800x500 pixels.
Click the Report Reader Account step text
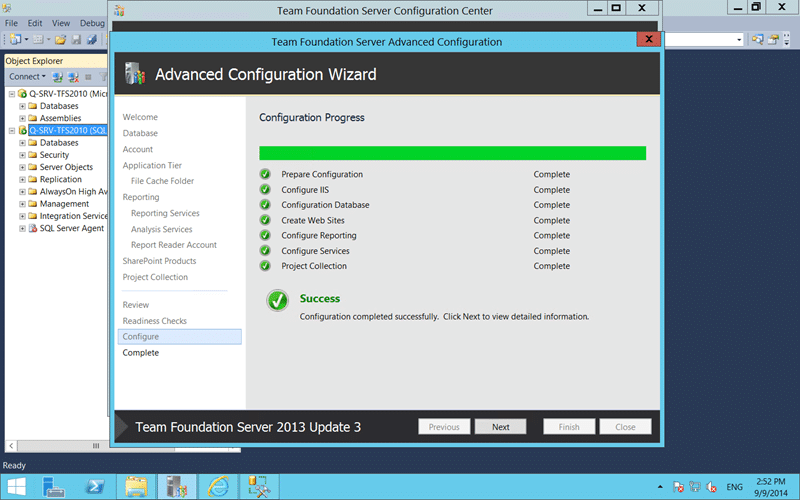pyautogui.click(x=173, y=244)
